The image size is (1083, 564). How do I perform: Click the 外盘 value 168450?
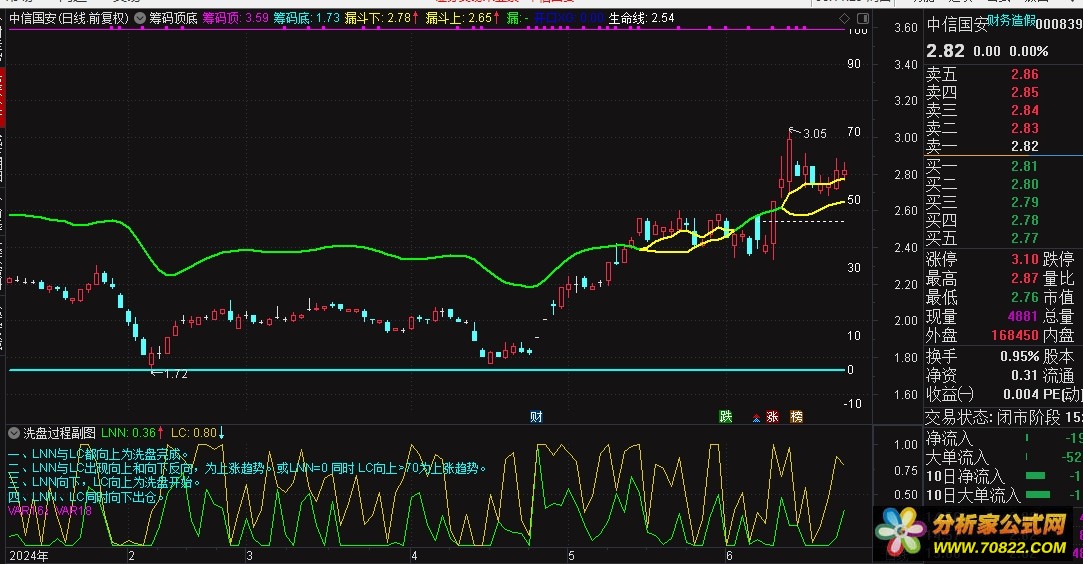[x=1015, y=335]
